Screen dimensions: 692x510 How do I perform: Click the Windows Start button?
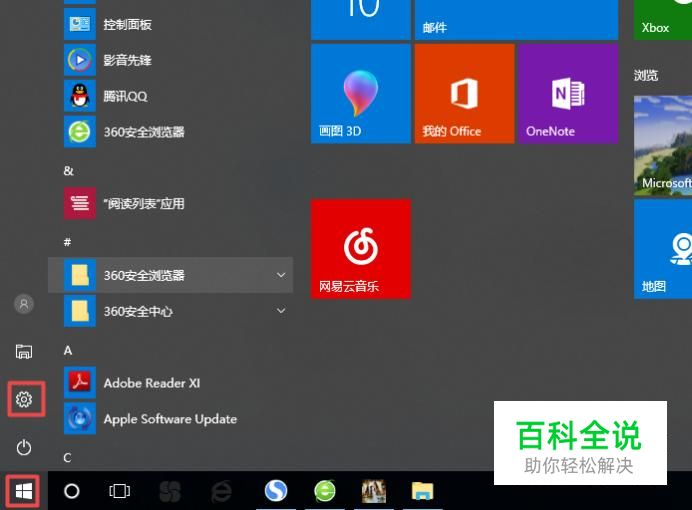tap(23, 491)
